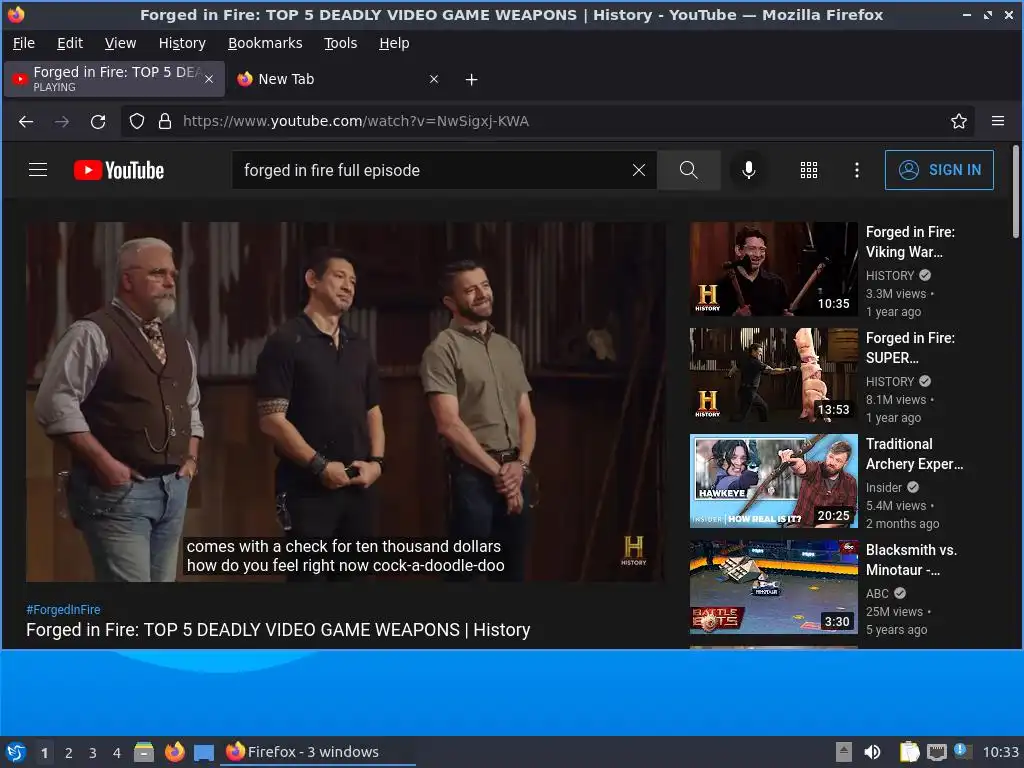The image size is (1024, 768).
Task: Close the Forged in Fire tab
Action: tap(209, 79)
